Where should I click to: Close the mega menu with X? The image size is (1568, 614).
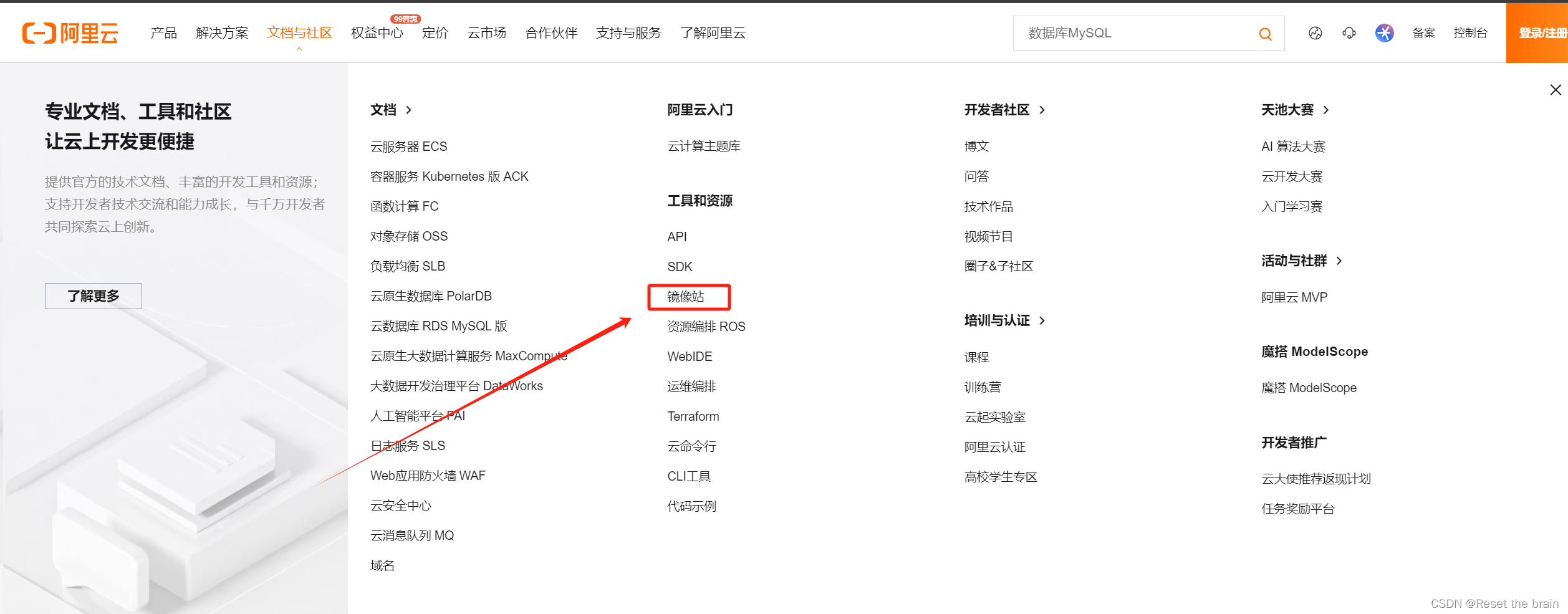coord(1556,90)
